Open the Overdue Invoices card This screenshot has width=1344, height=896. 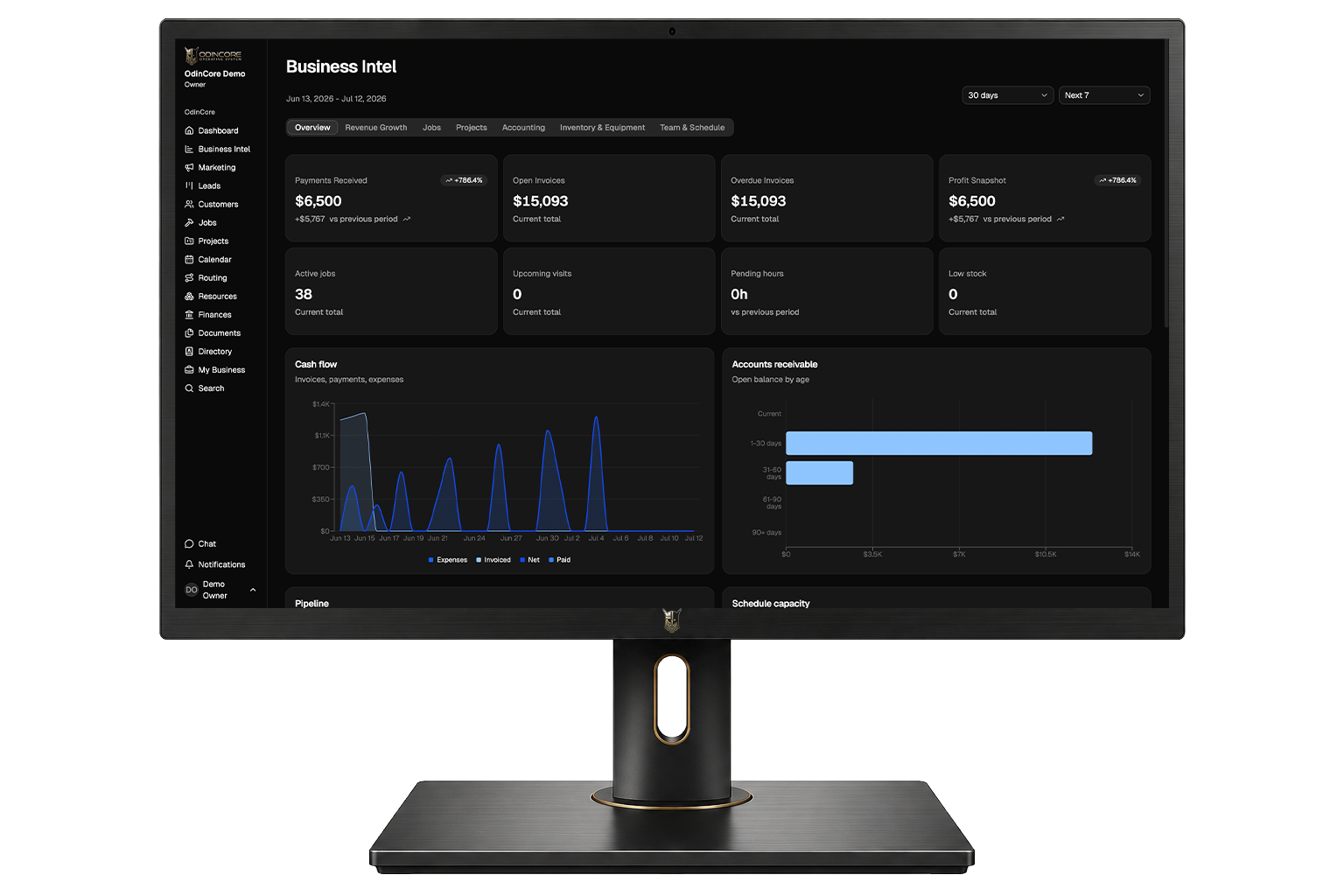827,199
